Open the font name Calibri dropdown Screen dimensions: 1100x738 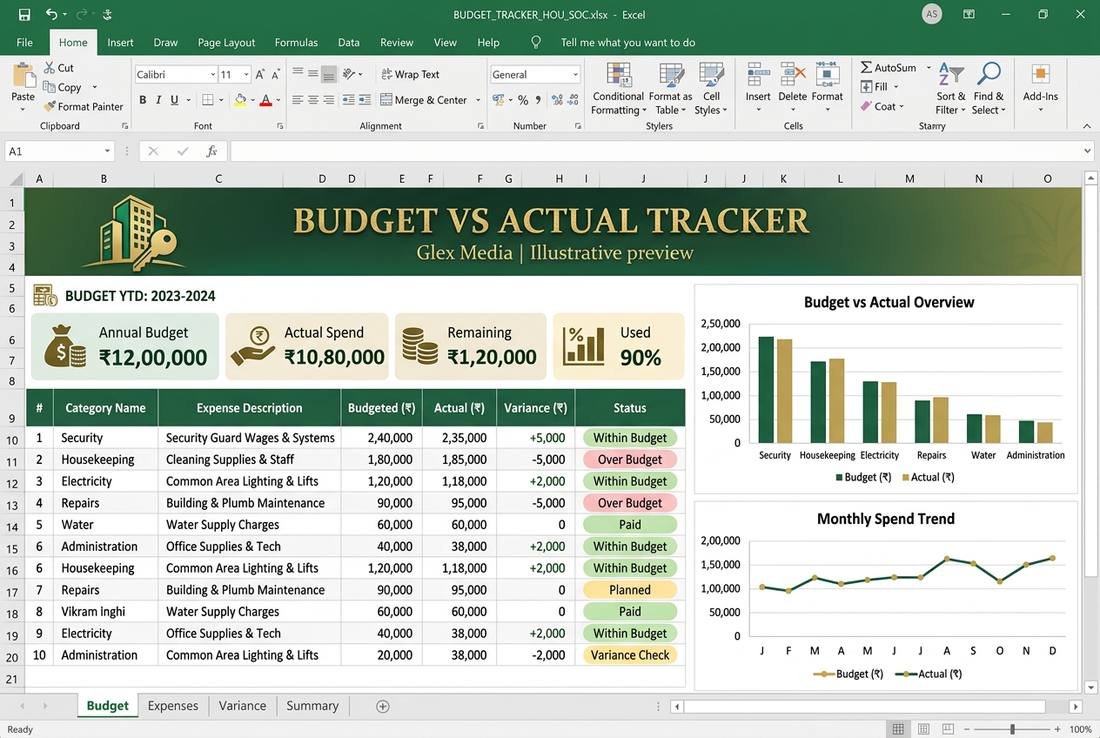[x=213, y=74]
